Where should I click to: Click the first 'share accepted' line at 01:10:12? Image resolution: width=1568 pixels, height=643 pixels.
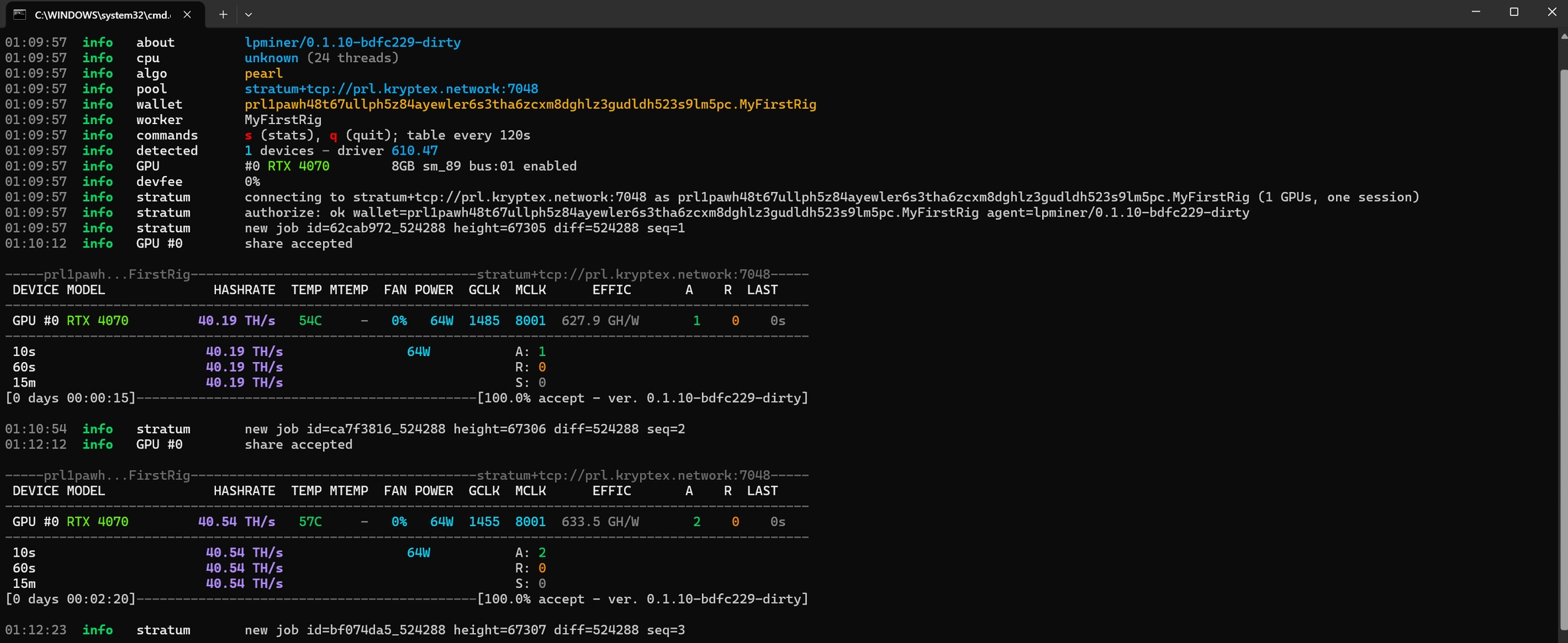click(x=299, y=243)
